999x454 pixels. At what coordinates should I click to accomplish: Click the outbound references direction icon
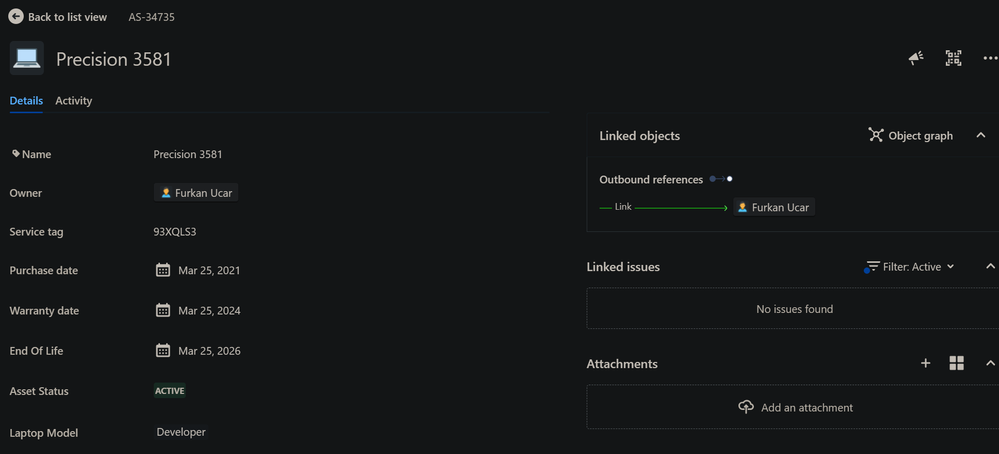pyautogui.click(x=721, y=180)
